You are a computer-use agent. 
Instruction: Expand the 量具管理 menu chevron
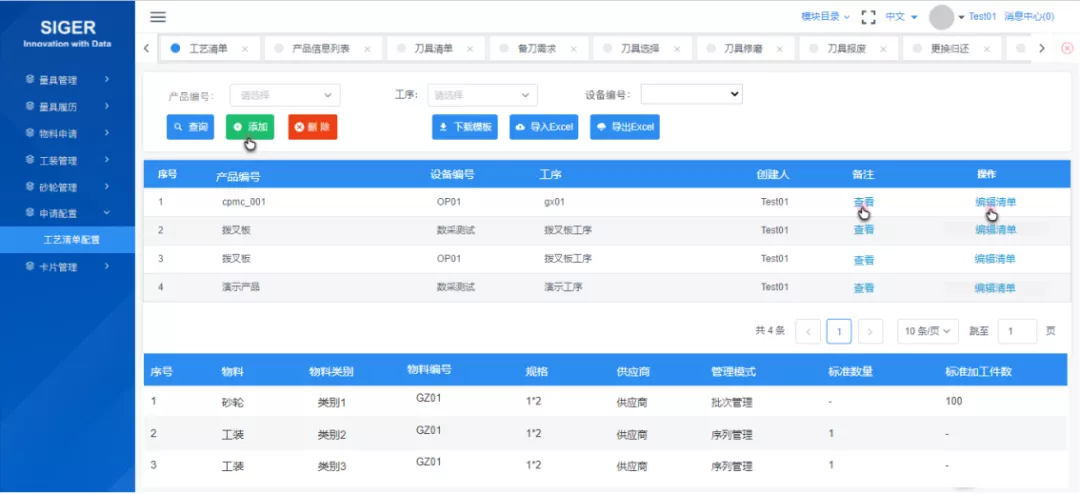(x=107, y=79)
